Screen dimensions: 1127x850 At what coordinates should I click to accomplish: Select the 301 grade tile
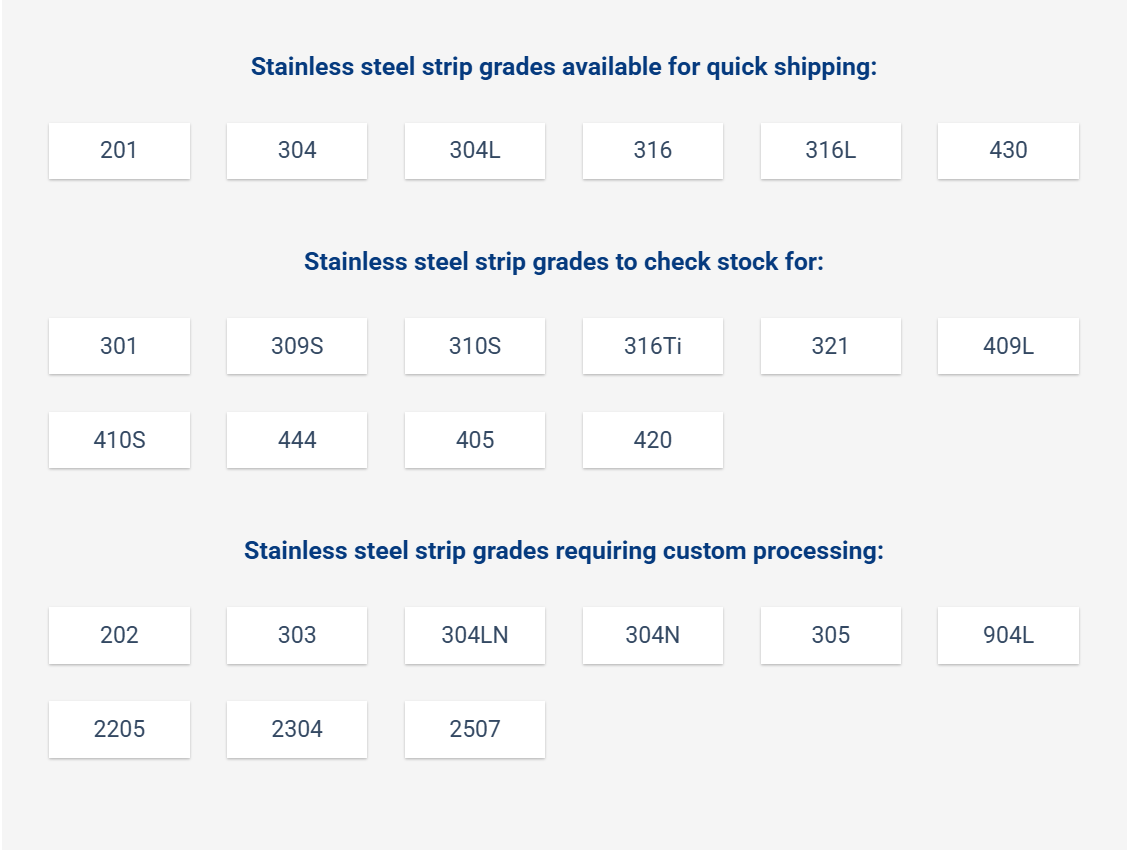(x=119, y=346)
